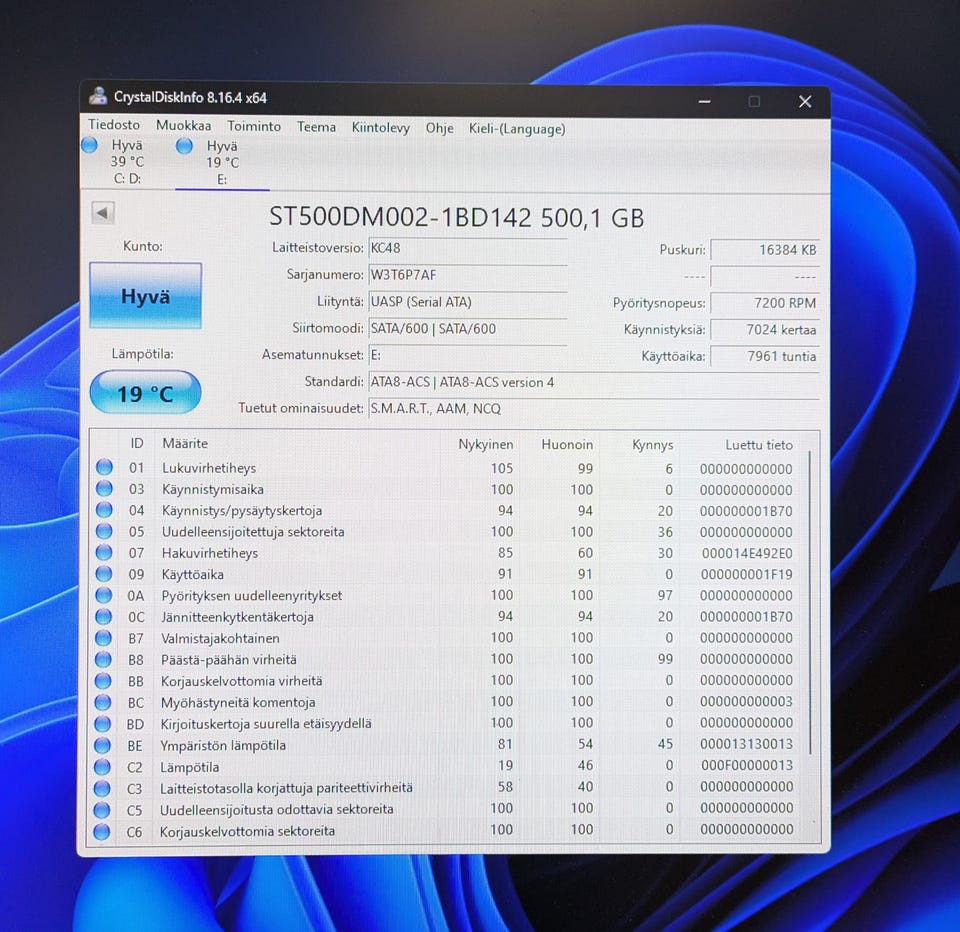Click the Käyttöaika value 7961 tuntia
Viewport: 960px width, 932px height.
(765, 356)
